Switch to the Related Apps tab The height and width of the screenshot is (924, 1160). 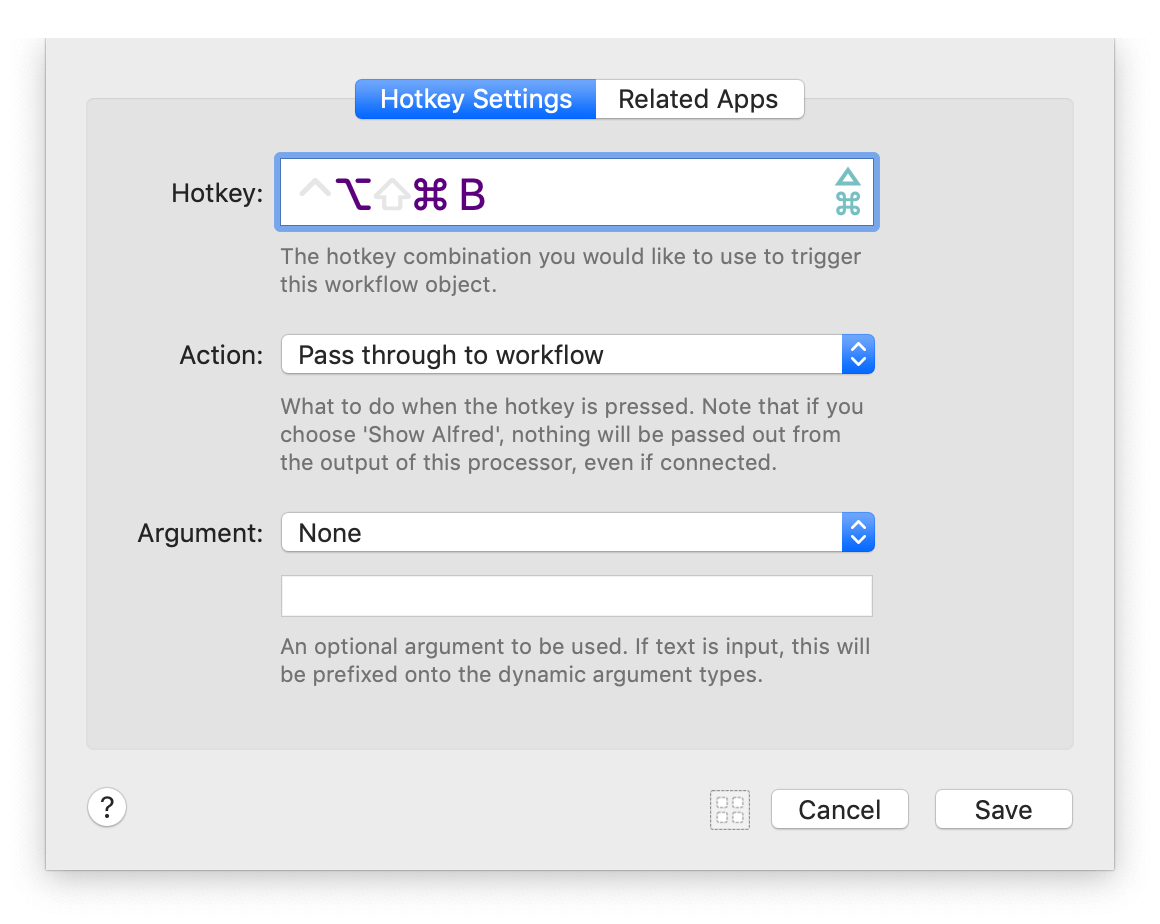point(699,99)
